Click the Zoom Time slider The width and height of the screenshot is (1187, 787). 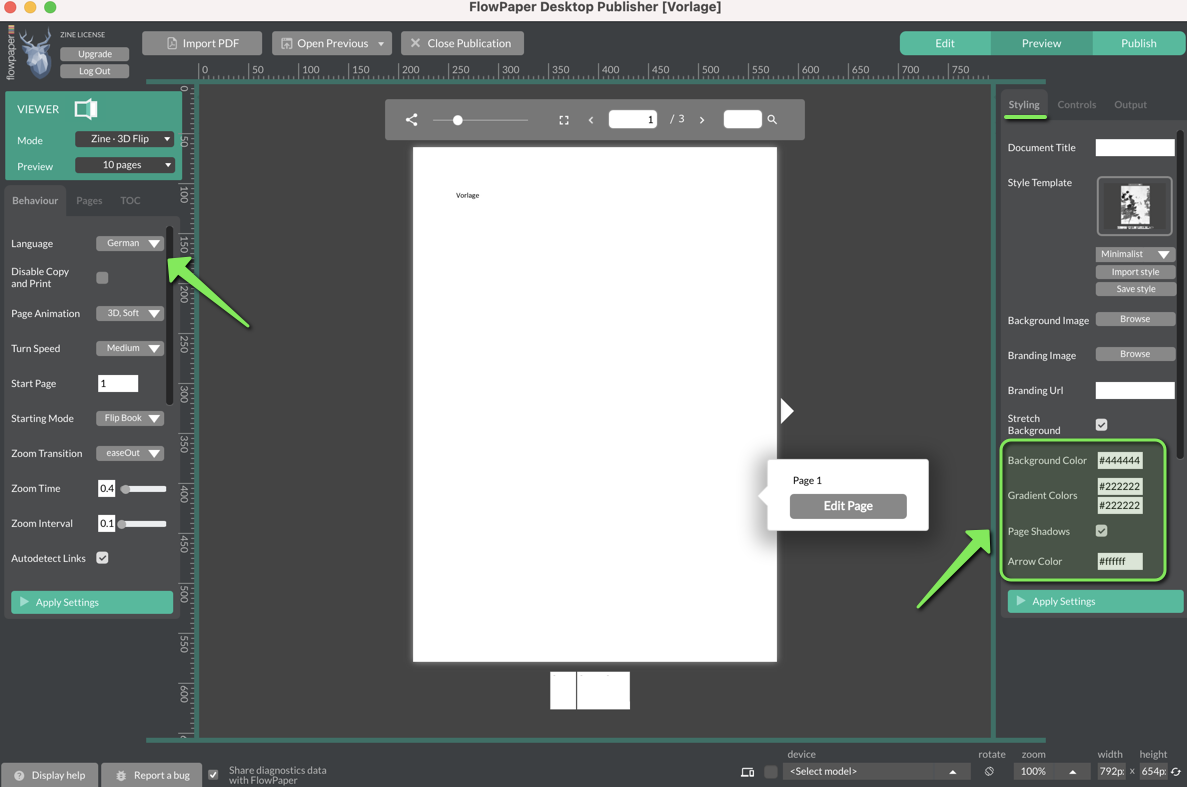[143, 489]
